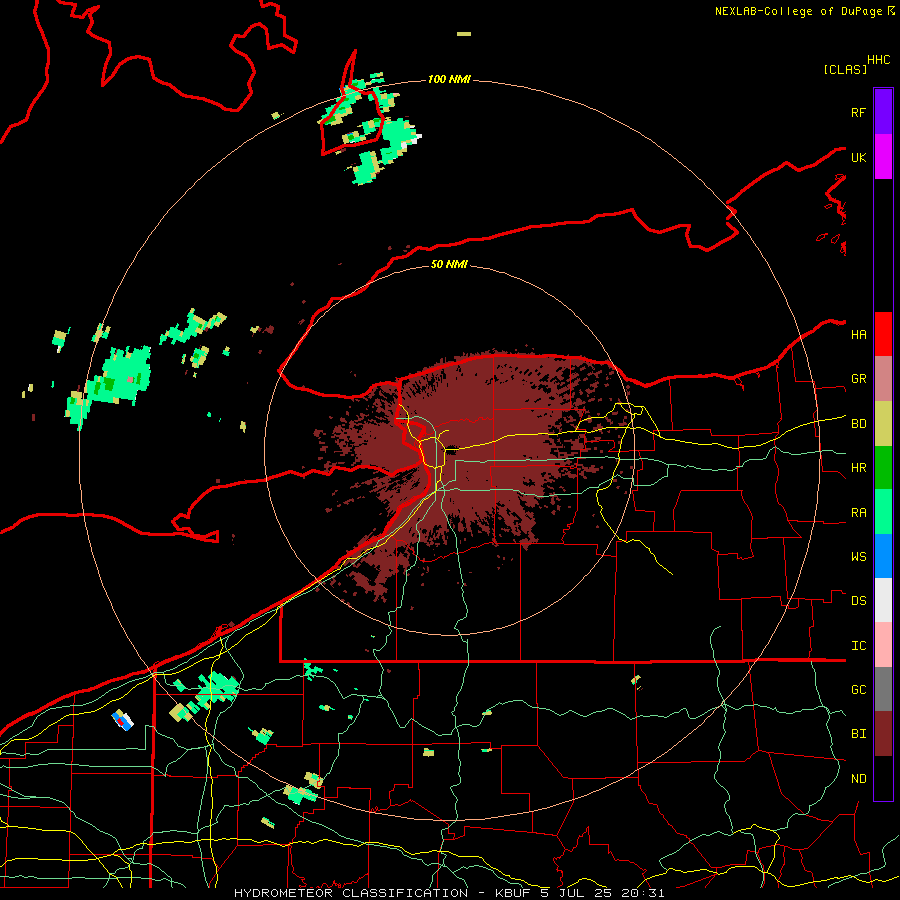Click the BI legend label
900x900 pixels.
858,734
